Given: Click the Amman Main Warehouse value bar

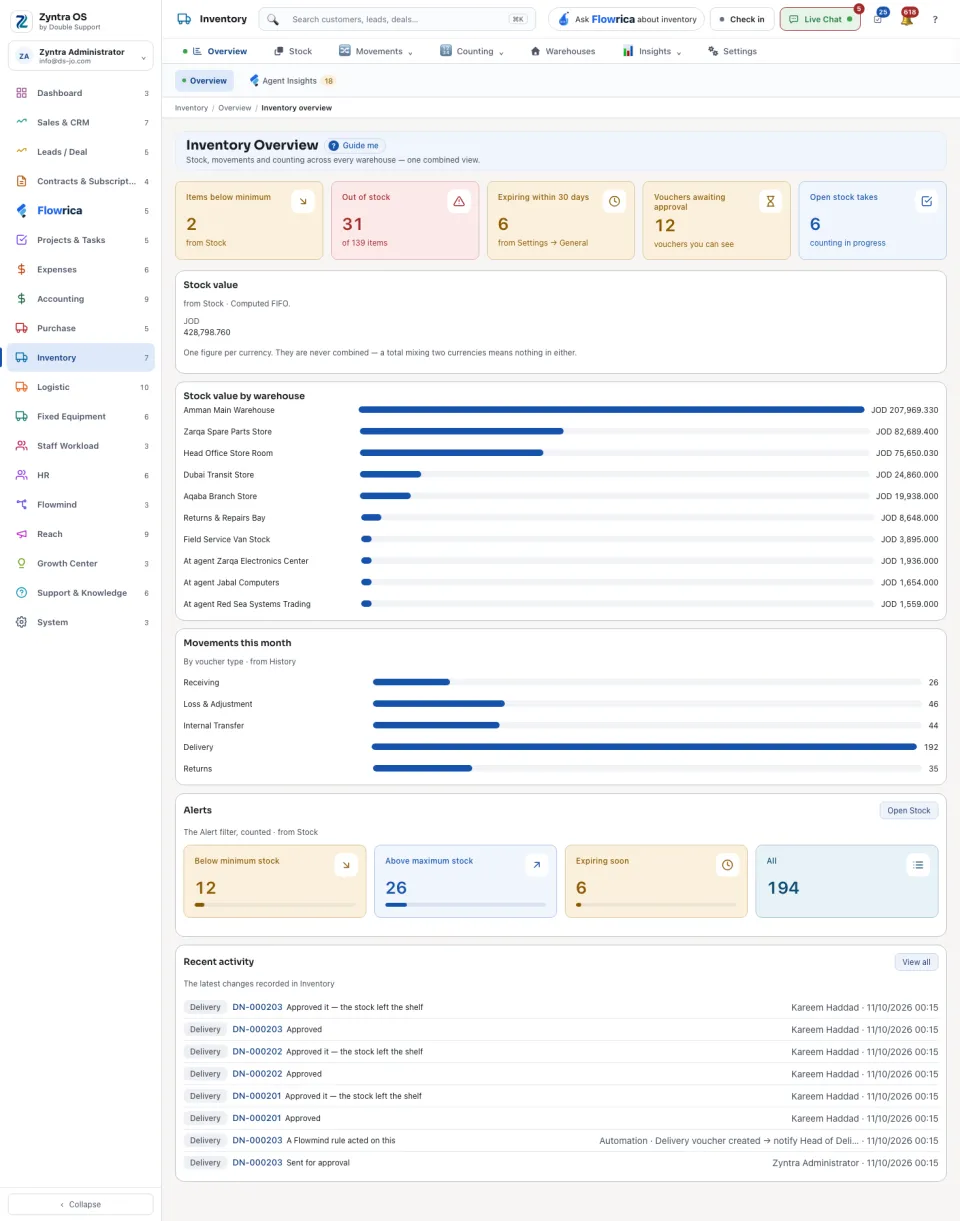Looking at the screenshot, I should [x=611, y=410].
